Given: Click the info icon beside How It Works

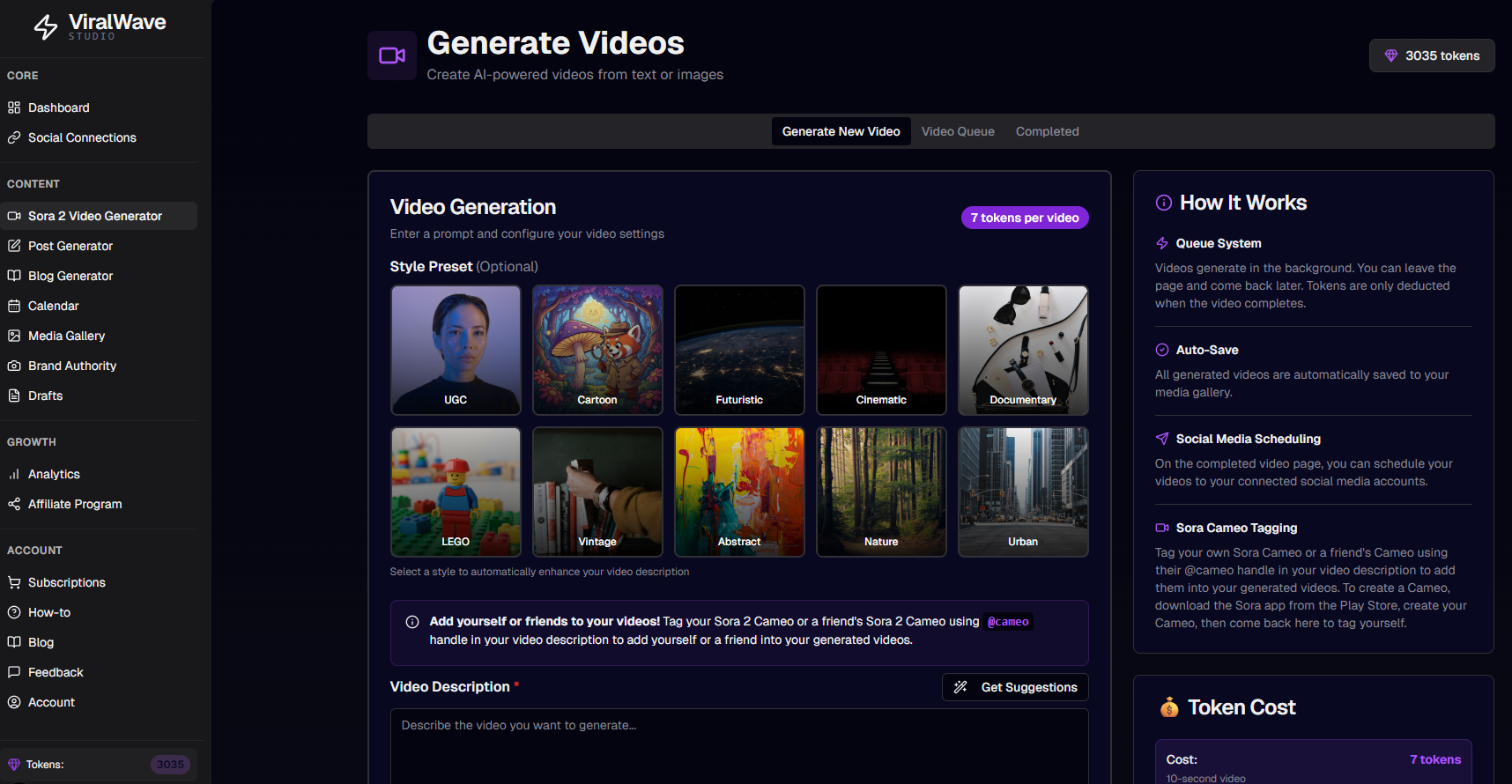Looking at the screenshot, I should 1164,203.
